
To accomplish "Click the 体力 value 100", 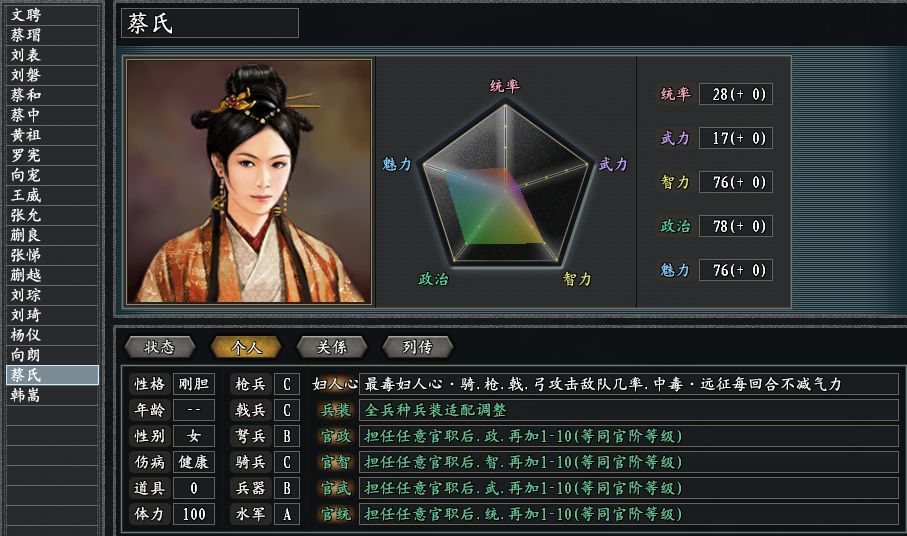I will coord(194,514).
